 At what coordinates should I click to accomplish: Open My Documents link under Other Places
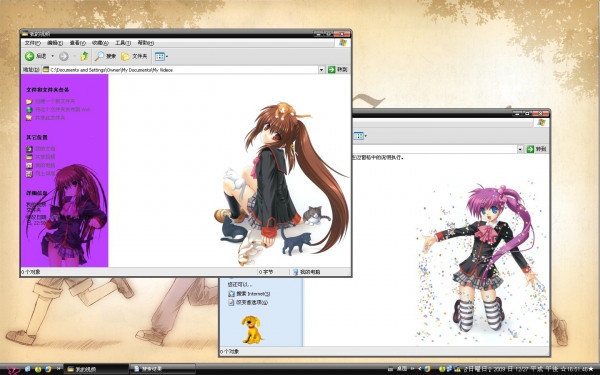click(x=45, y=148)
